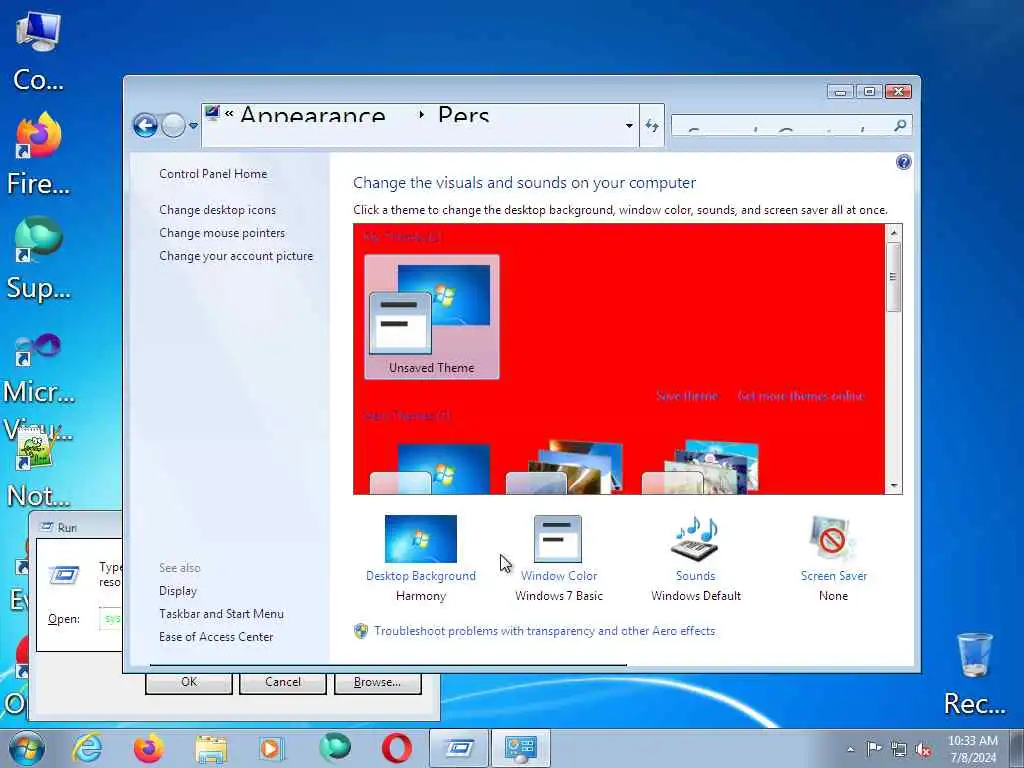Viewport: 1024px width, 768px height.
Task: Click the Action Center flag tray icon
Action: [874, 749]
